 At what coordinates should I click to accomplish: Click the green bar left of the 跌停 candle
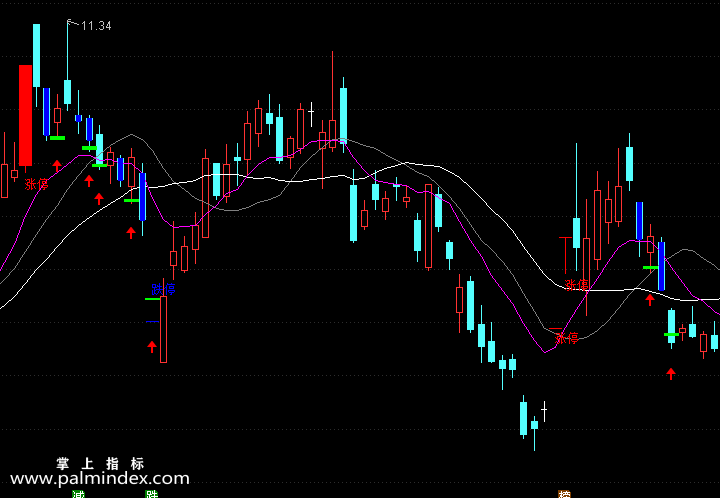[152, 299]
